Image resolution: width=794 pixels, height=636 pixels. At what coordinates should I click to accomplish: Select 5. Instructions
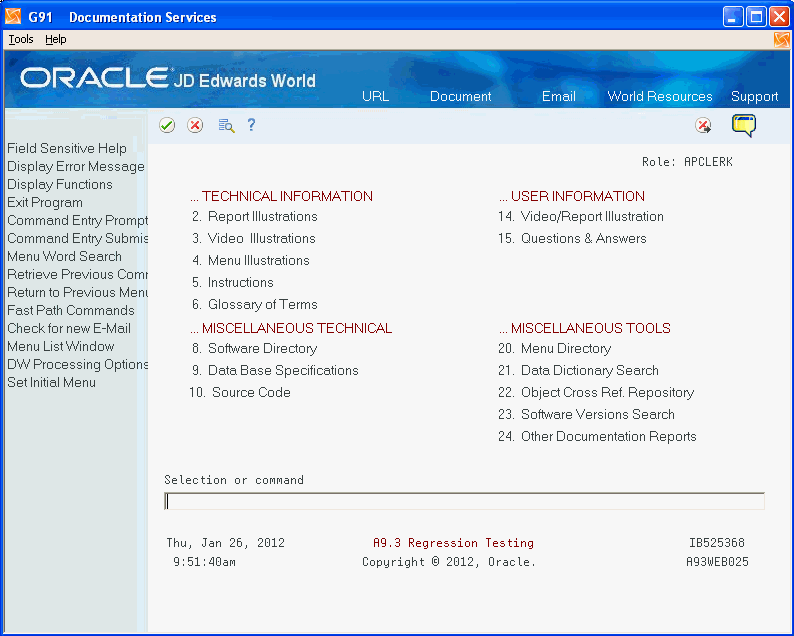coord(232,283)
